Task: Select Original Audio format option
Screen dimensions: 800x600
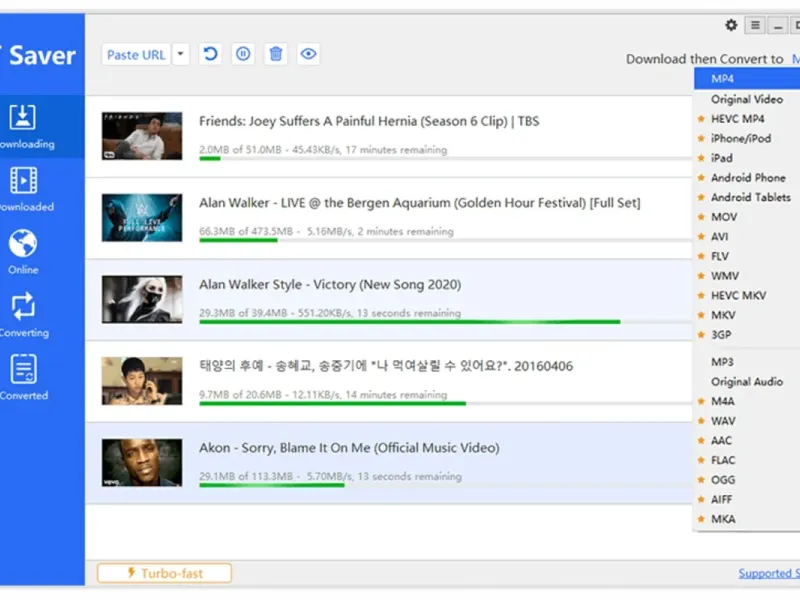Action: [x=747, y=382]
